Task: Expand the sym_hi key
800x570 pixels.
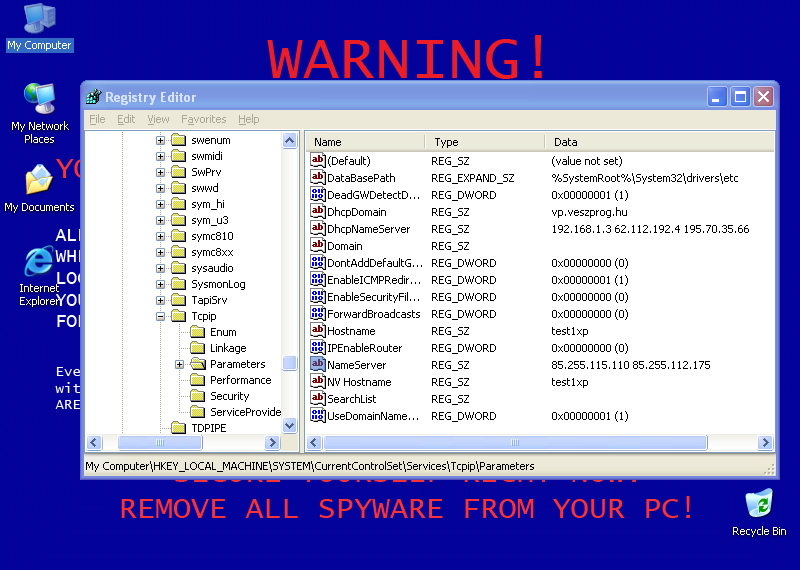Action: tap(160, 204)
